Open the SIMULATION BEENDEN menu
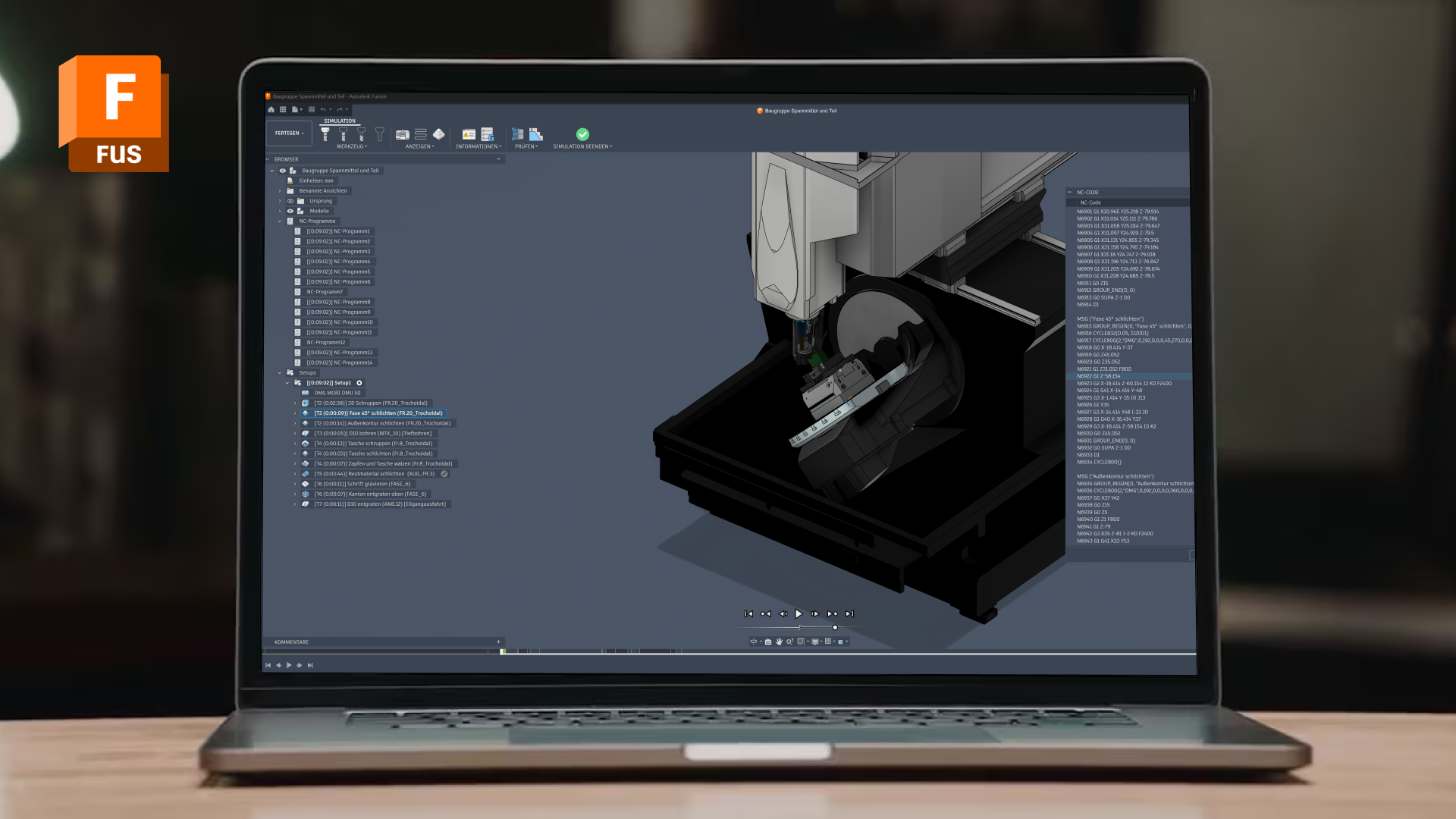1456x819 pixels. (x=582, y=146)
